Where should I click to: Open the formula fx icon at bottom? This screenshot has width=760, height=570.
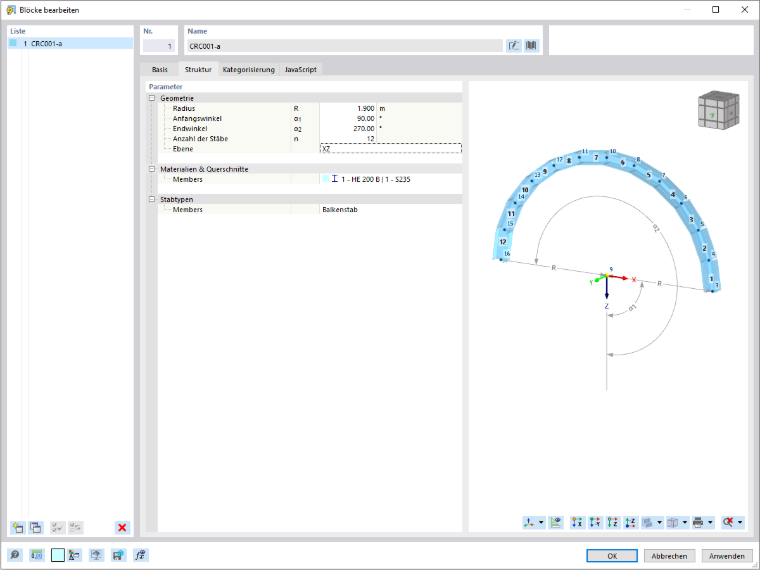click(x=141, y=555)
